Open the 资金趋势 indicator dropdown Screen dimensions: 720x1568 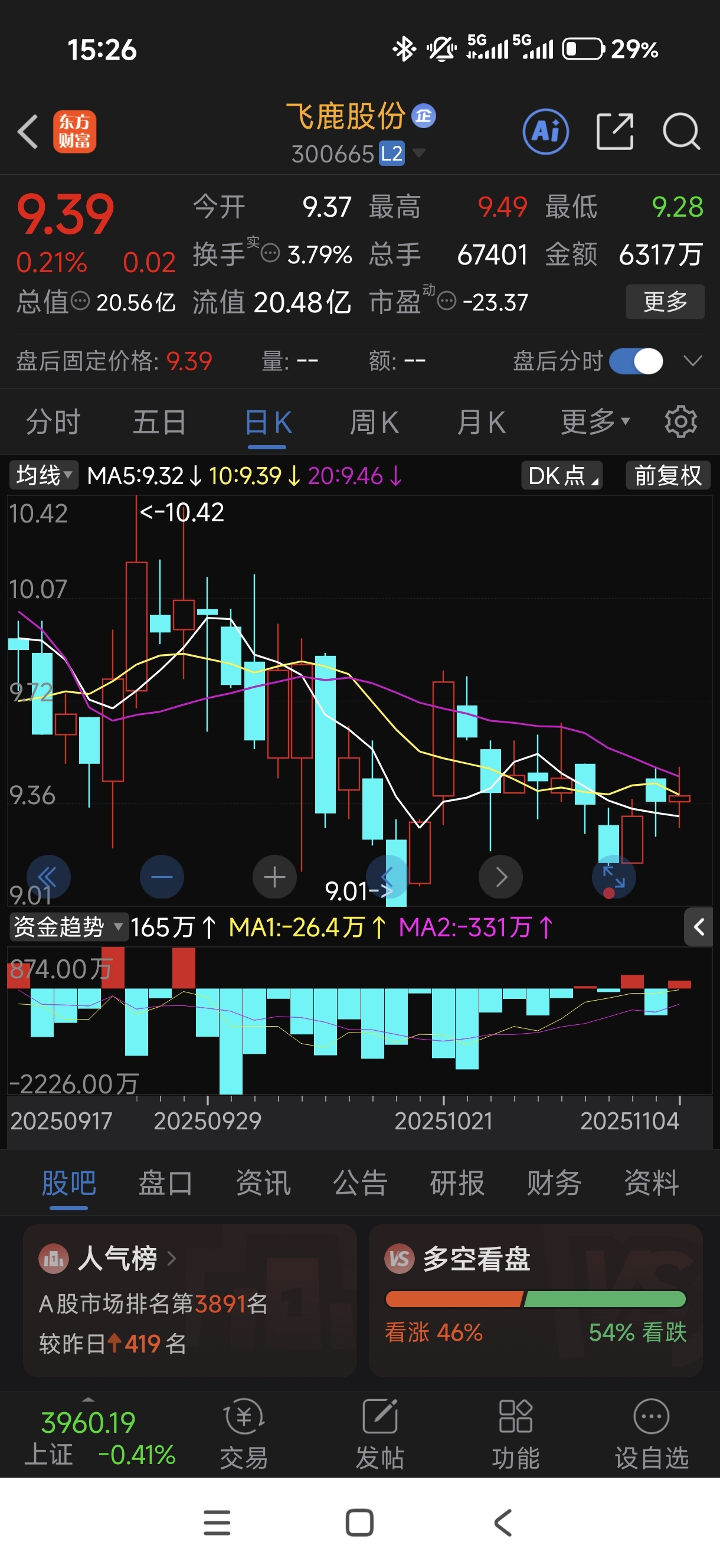pyautogui.click(x=68, y=927)
